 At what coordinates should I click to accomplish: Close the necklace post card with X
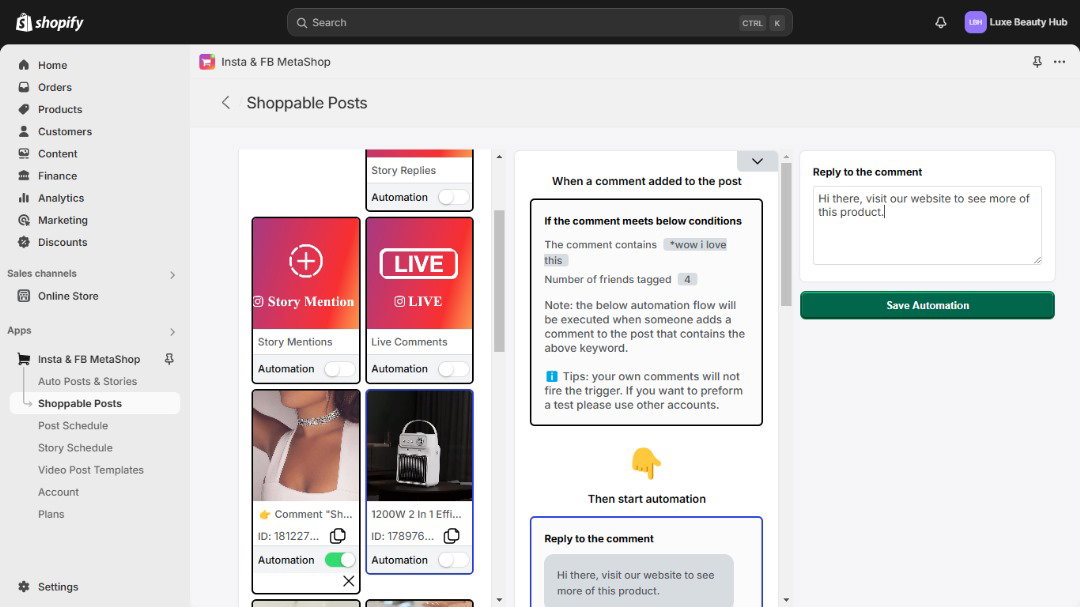coord(349,581)
